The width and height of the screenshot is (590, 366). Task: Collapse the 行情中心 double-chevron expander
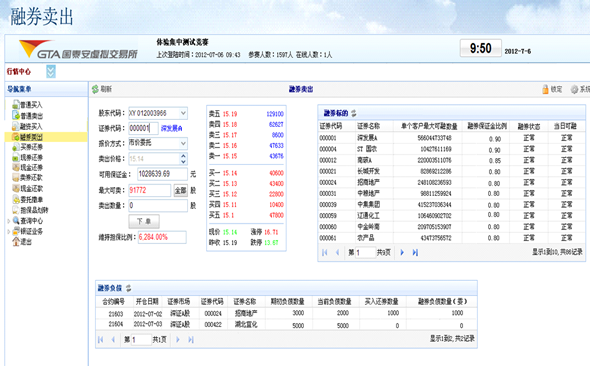tap(51, 71)
